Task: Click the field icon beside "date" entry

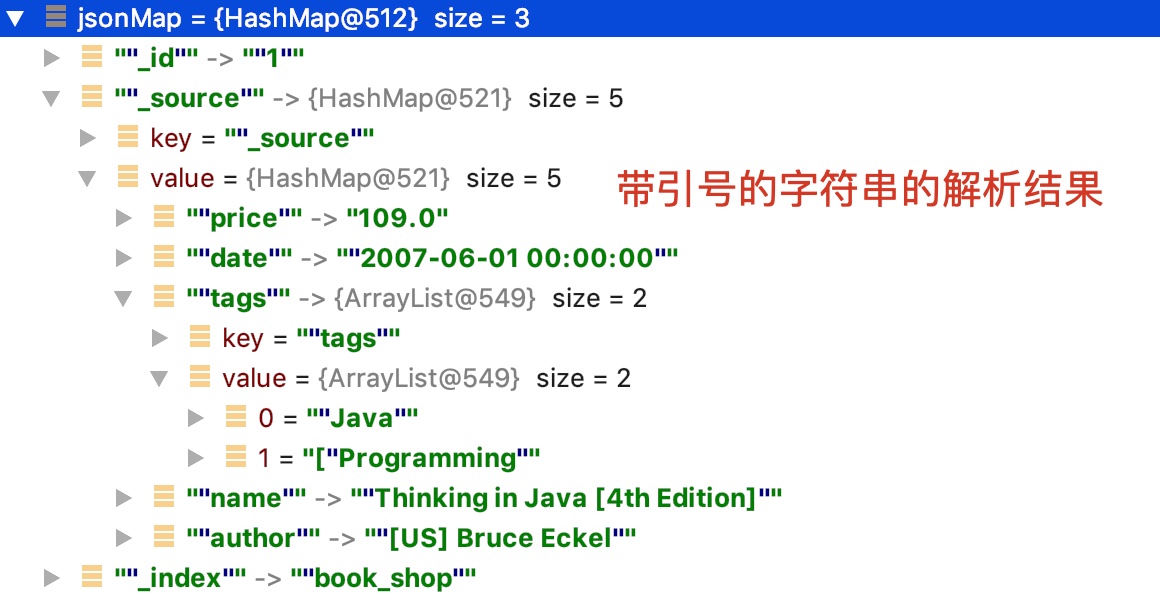Action: 163,256
